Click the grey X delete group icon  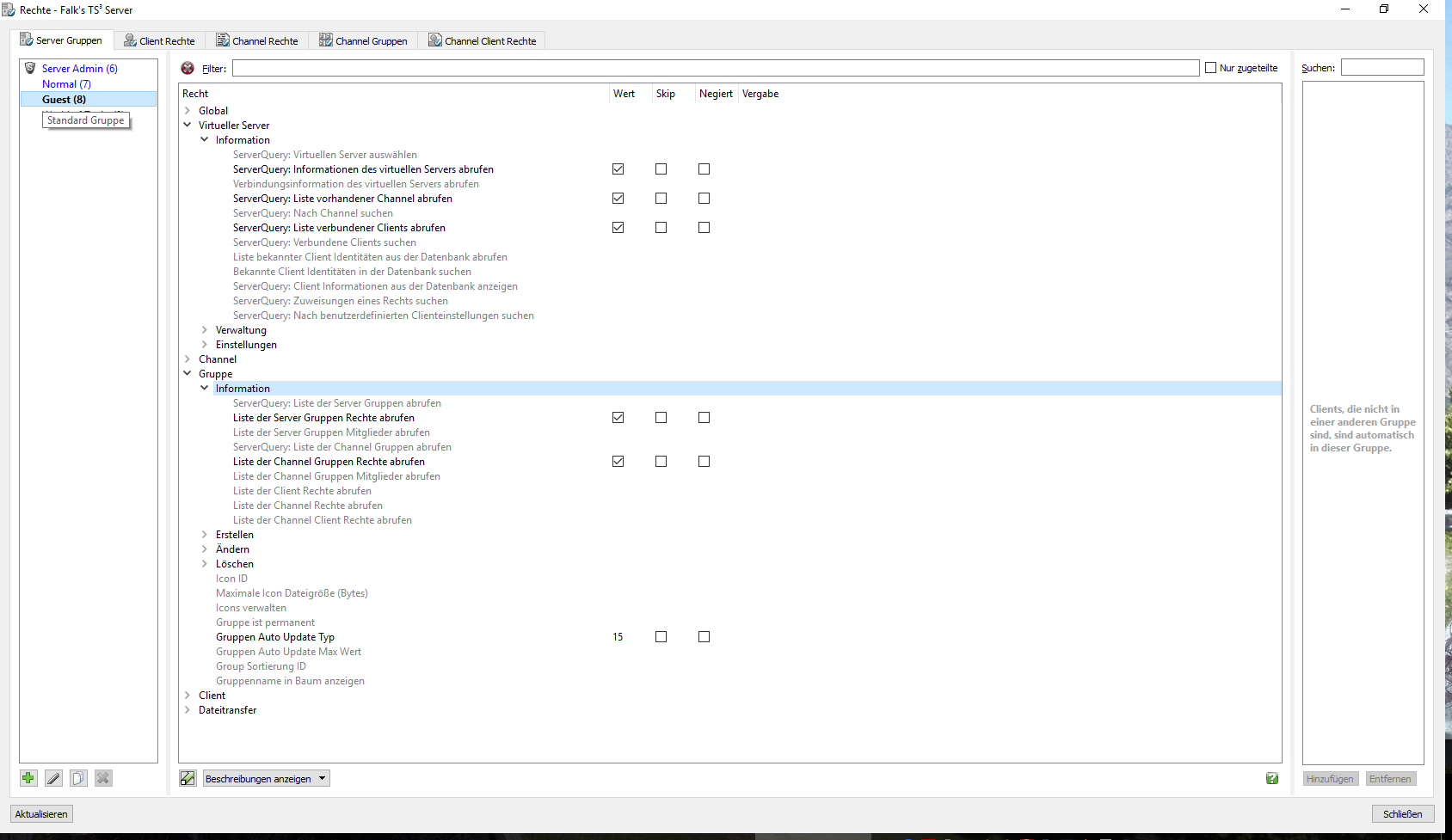(x=103, y=778)
